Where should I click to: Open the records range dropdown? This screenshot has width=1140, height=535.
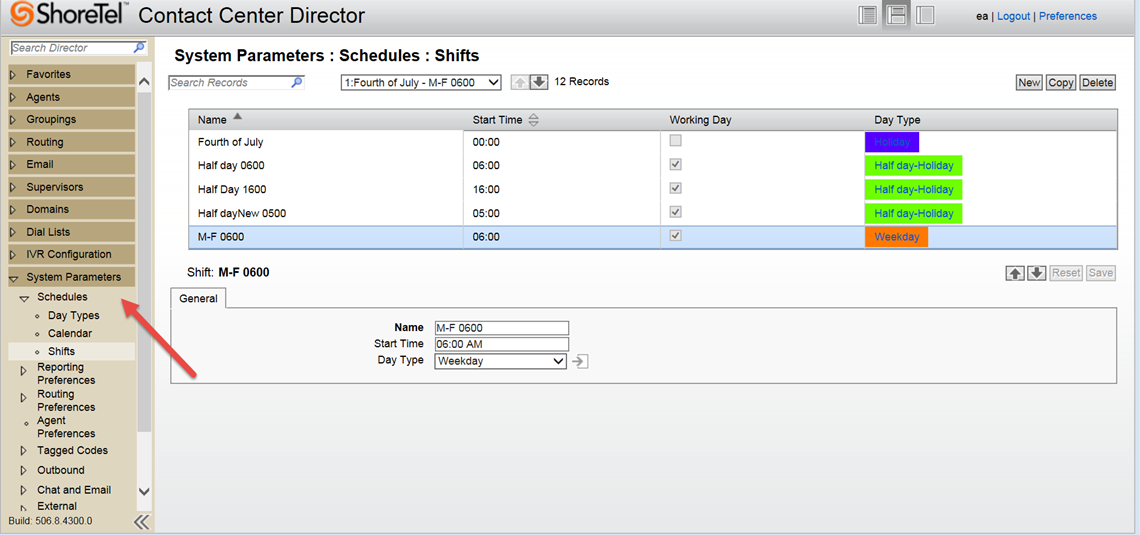pyautogui.click(x=421, y=82)
